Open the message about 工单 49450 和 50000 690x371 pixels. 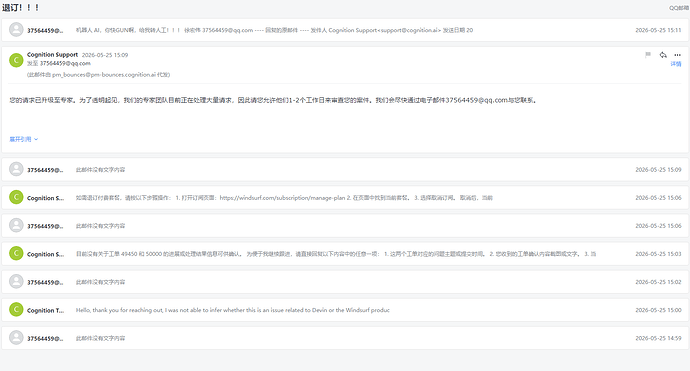click(345, 254)
